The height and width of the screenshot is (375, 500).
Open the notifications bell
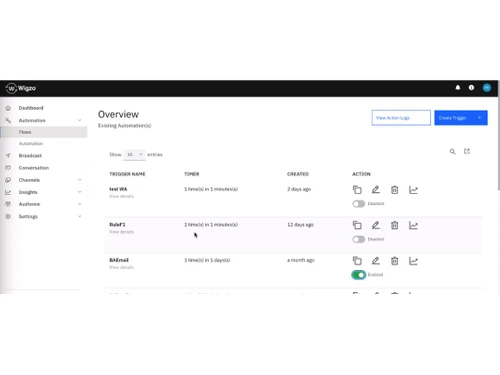(x=458, y=88)
